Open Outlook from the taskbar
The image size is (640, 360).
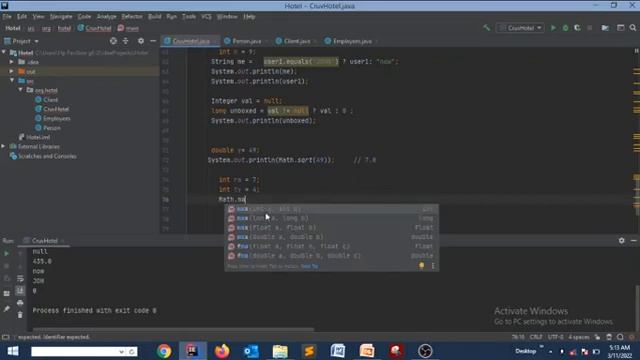(x=251, y=351)
